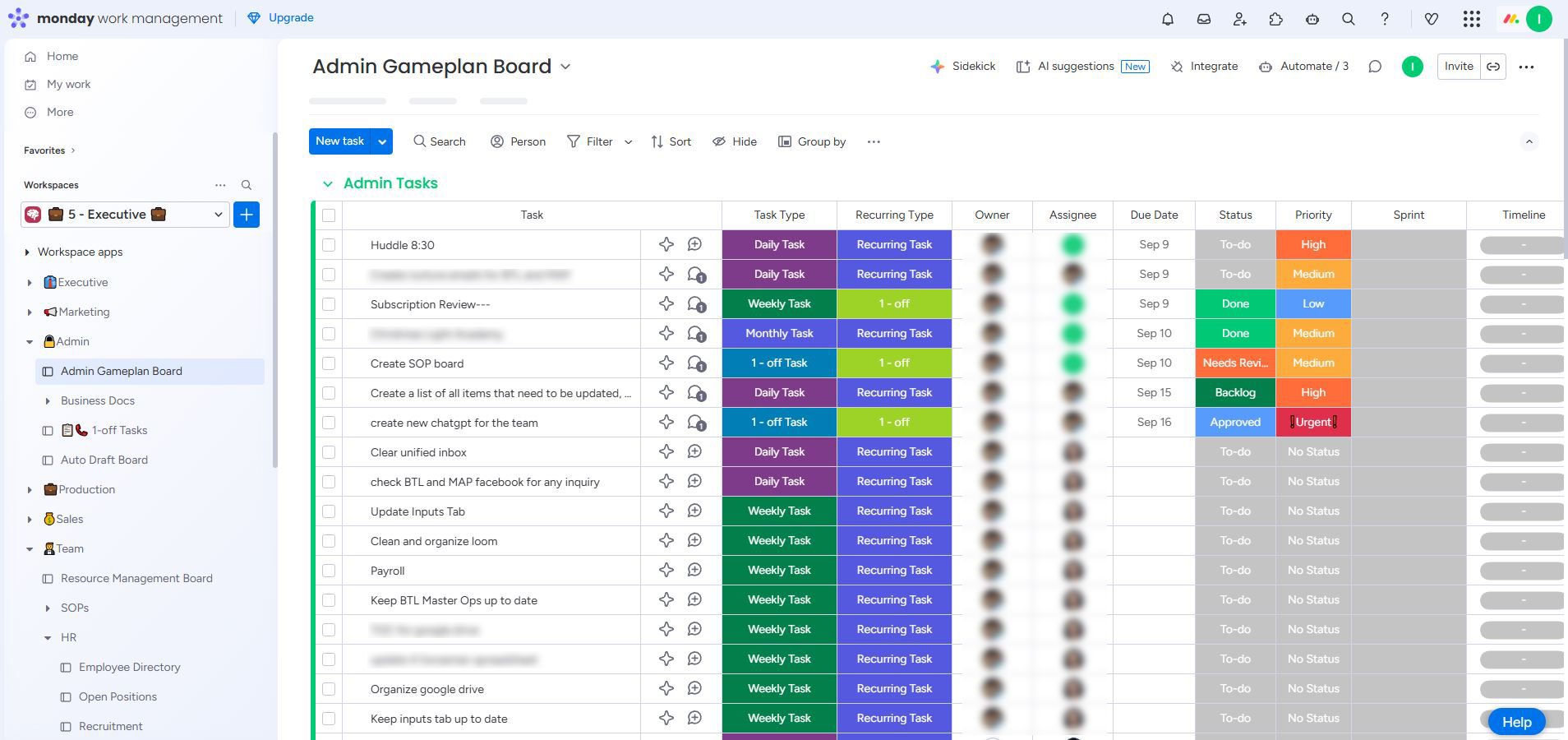Image resolution: width=1568 pixels, height=740 pixels.
Task: Collapse the Admin Tasks group
Action: (x=328, y=184)
